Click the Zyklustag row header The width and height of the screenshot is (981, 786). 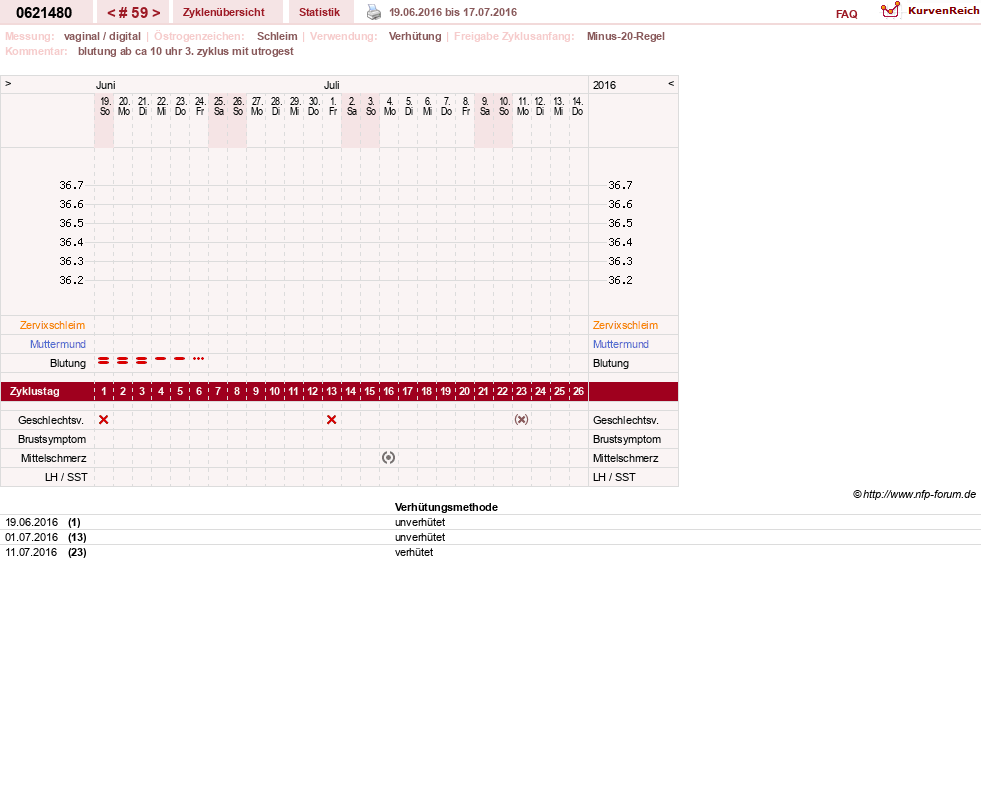pyautogui.click(x=34, y=391)
